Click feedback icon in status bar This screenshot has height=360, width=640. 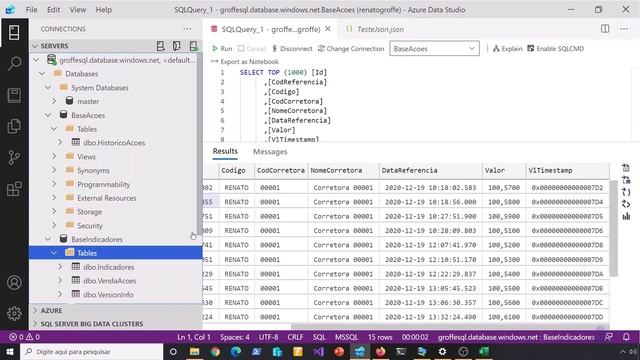608,337
